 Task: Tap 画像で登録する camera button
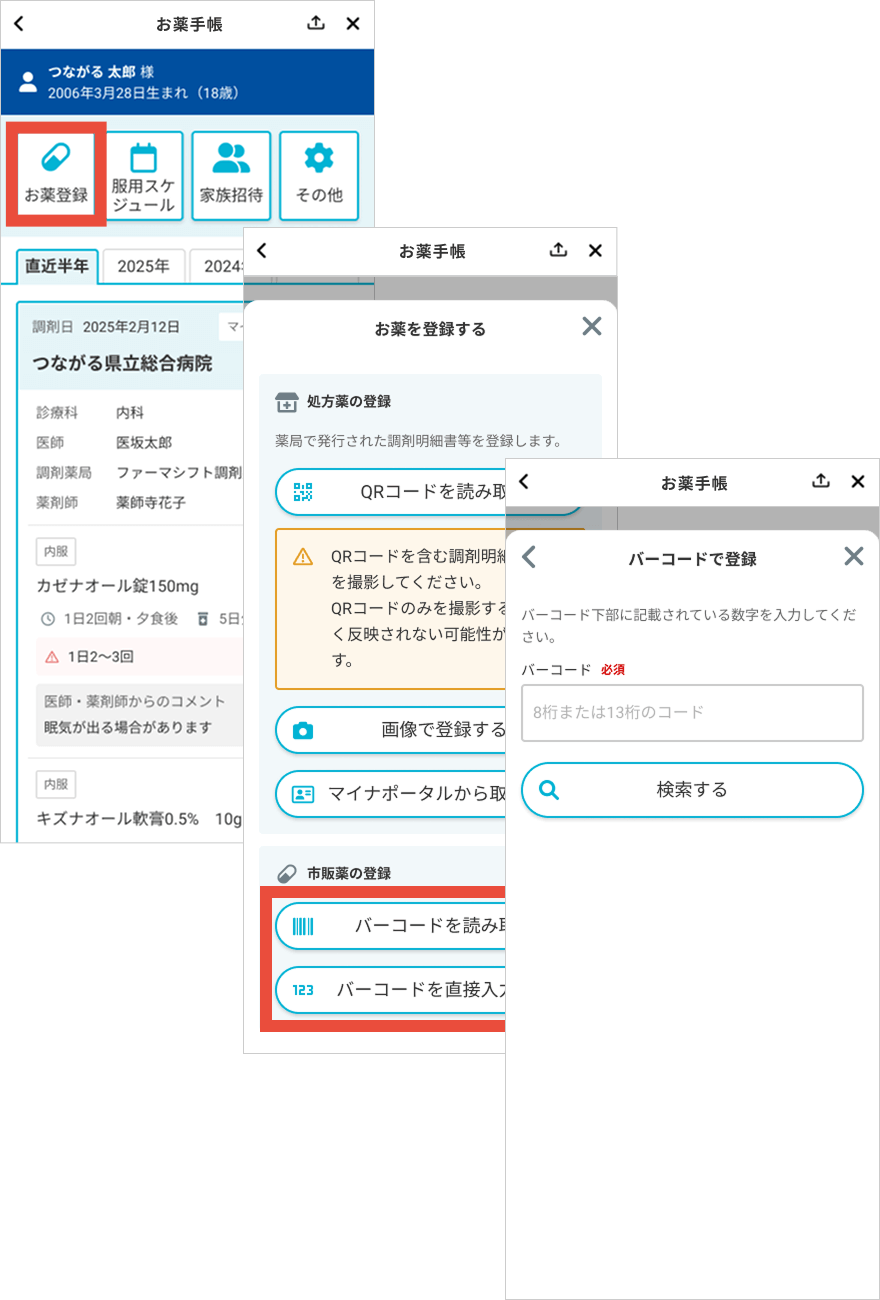coord(390,730)
